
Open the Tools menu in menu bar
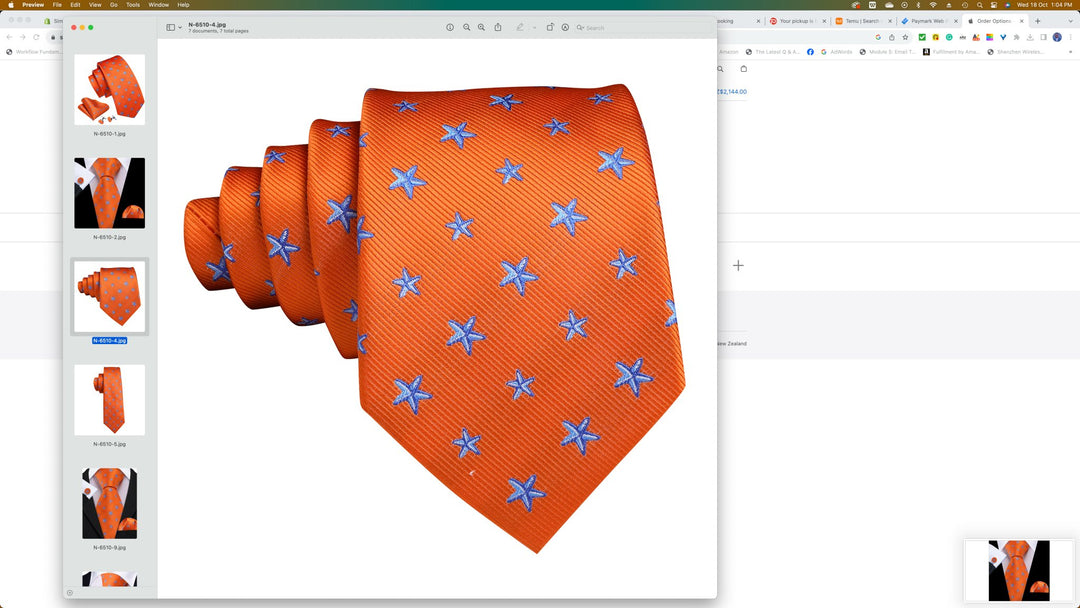[133, 5]
